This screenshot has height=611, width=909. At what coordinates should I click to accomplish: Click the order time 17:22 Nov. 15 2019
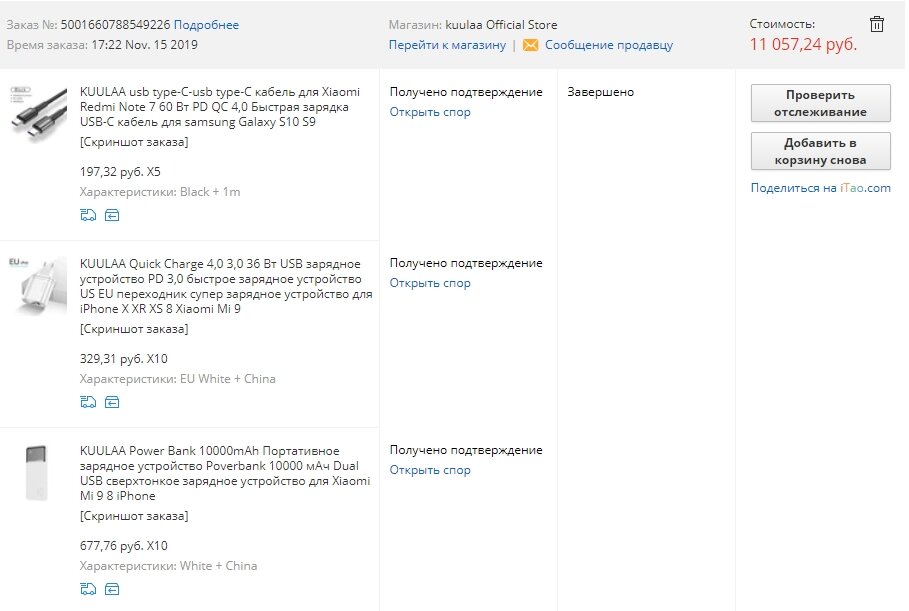[x=144, y=45]
